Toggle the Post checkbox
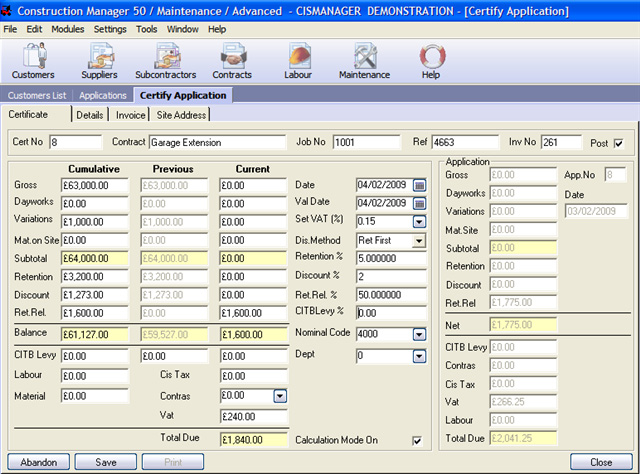Screen dimensions: 640x474 [619, 143]
